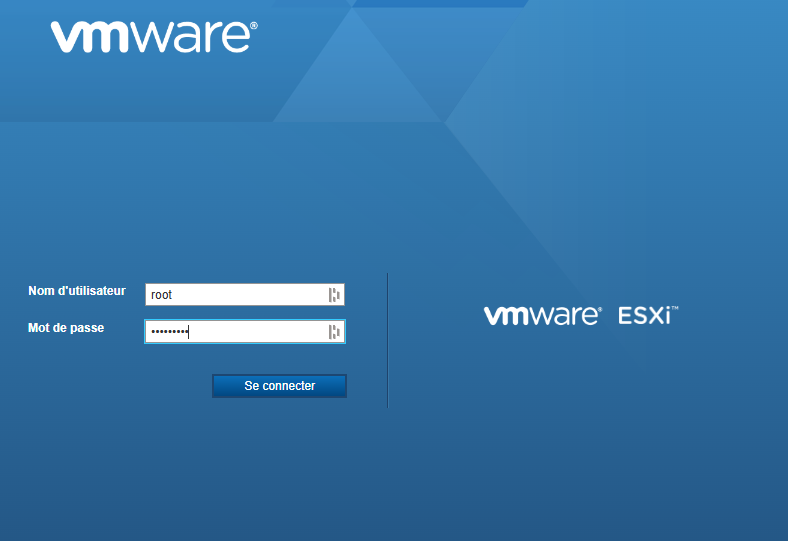Click the trademark symbol after ESXi

tap(675, 309)
